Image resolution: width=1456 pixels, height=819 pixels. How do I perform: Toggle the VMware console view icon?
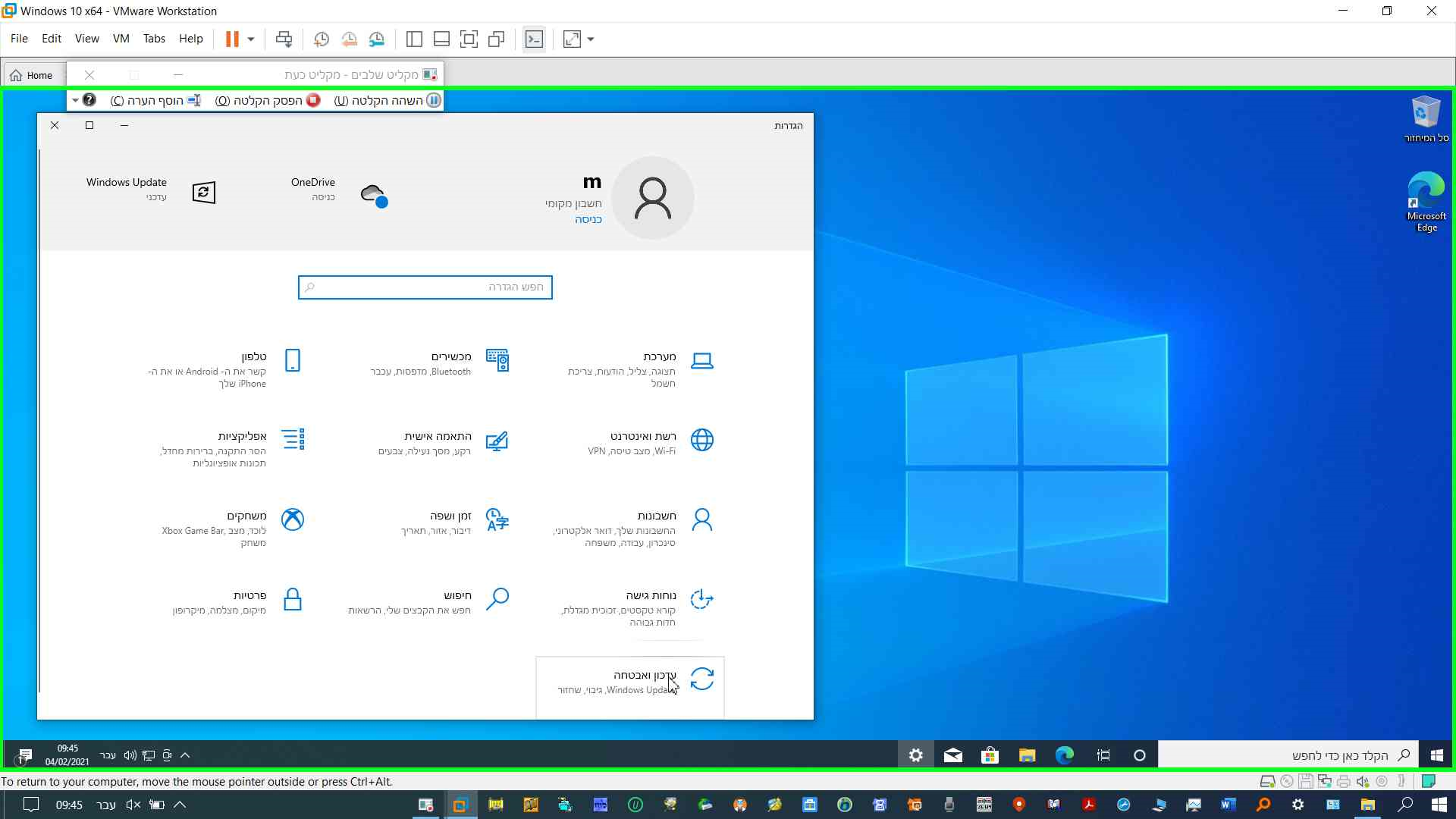tap(534, 39)
